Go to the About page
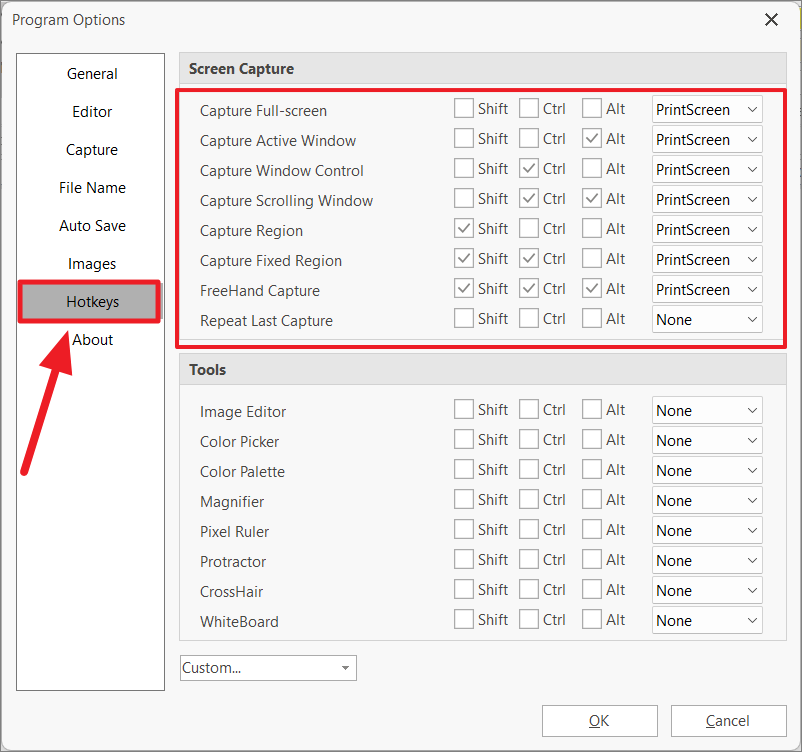 (x=92, y=340)
